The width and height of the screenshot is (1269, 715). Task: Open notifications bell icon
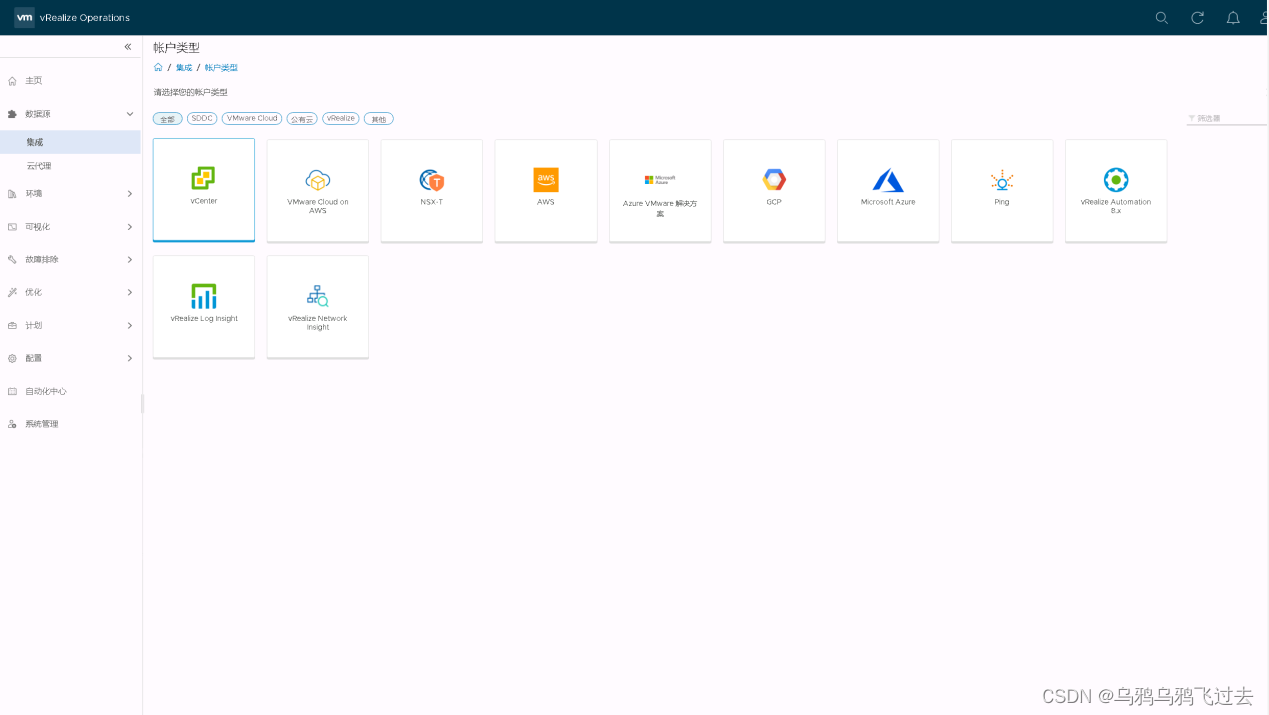pos(1233,18)
